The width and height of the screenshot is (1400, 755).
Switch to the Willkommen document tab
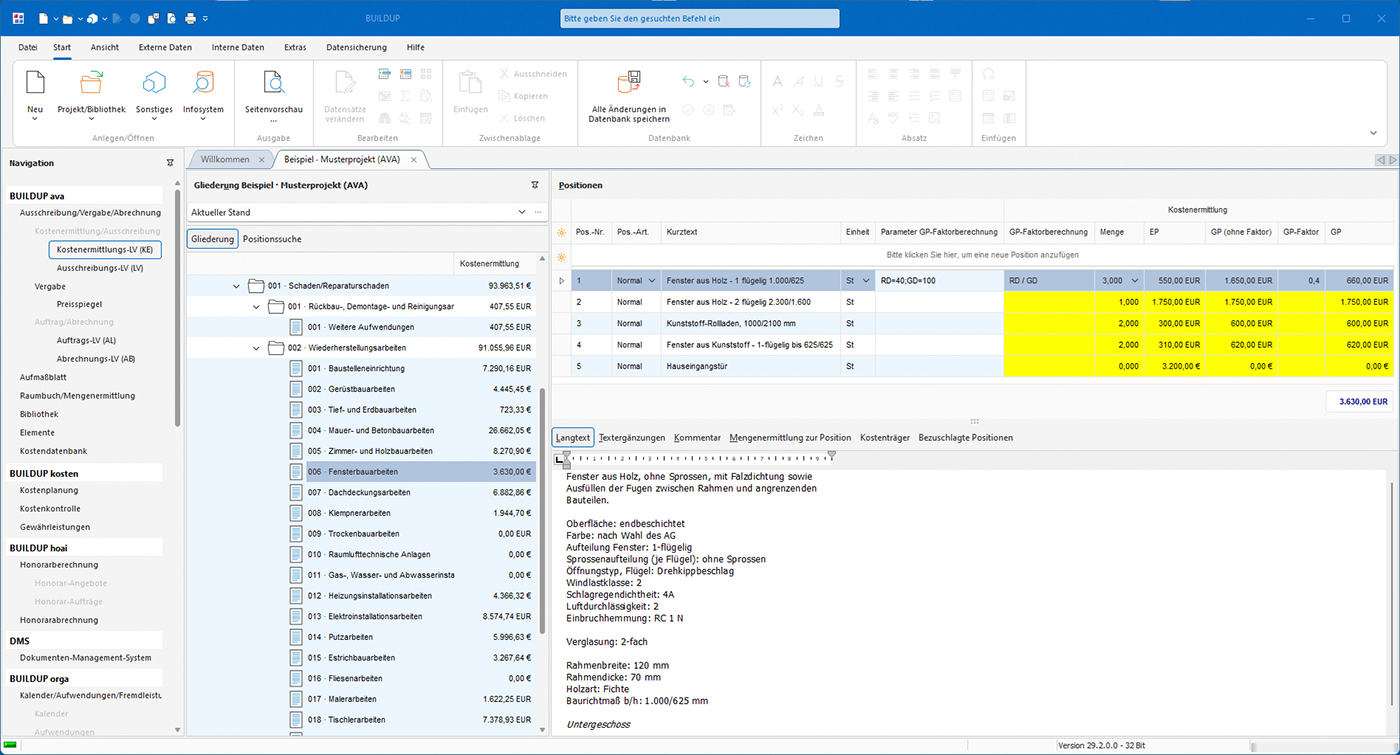pyautogui.click(x=225, y=159)
